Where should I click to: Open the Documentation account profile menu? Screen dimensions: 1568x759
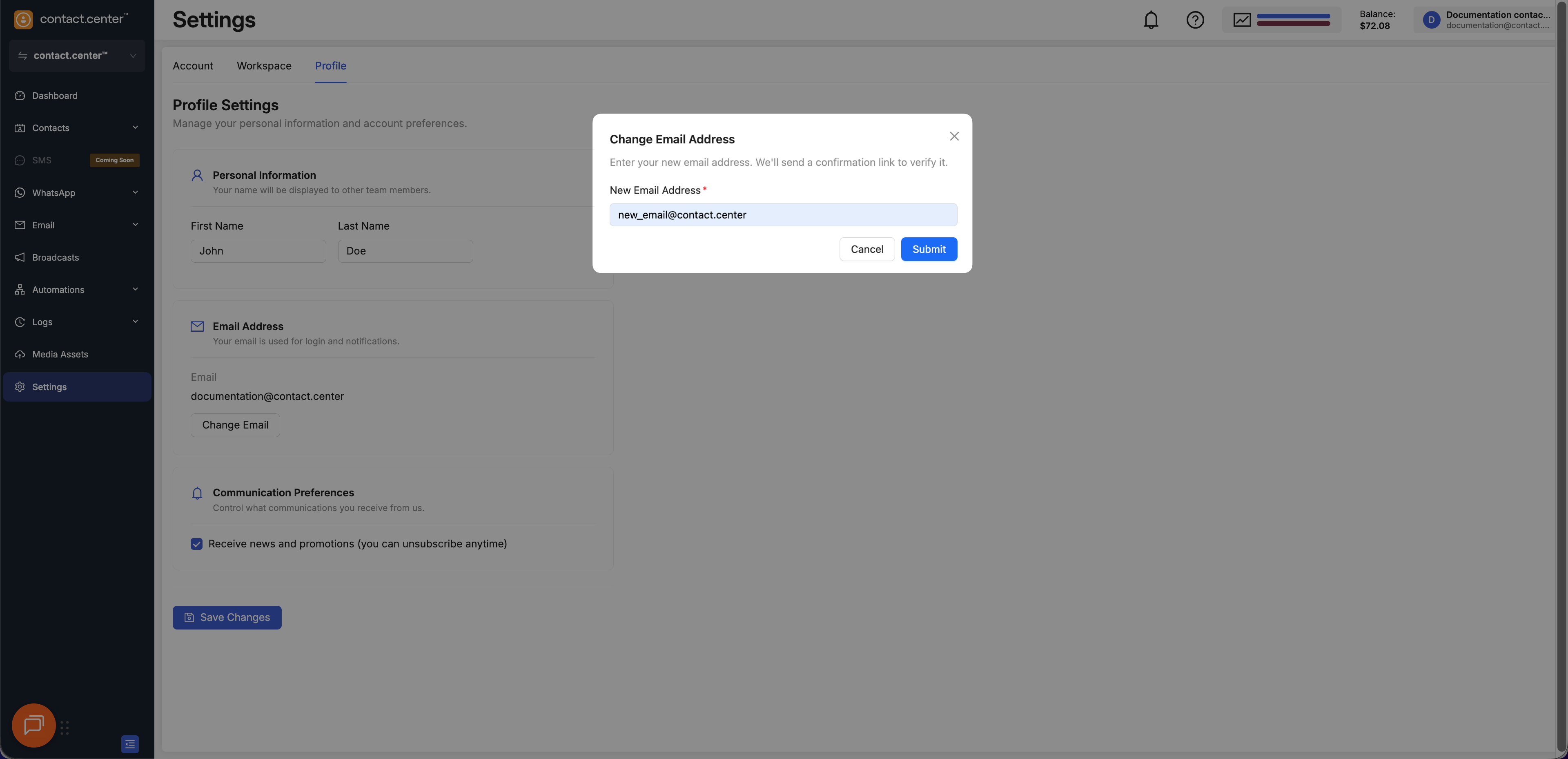[1485, 20]
